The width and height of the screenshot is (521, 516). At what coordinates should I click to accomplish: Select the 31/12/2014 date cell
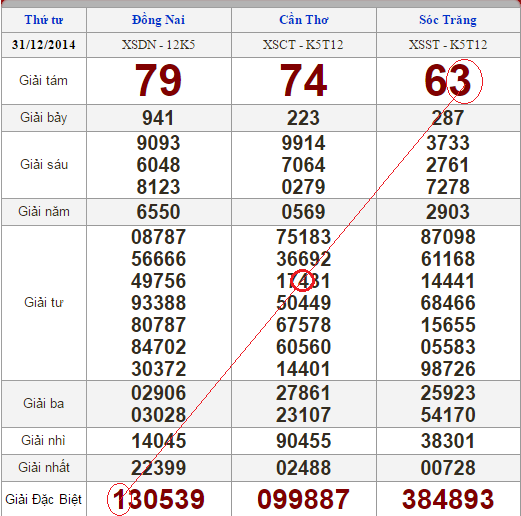(x=44, y=45)
